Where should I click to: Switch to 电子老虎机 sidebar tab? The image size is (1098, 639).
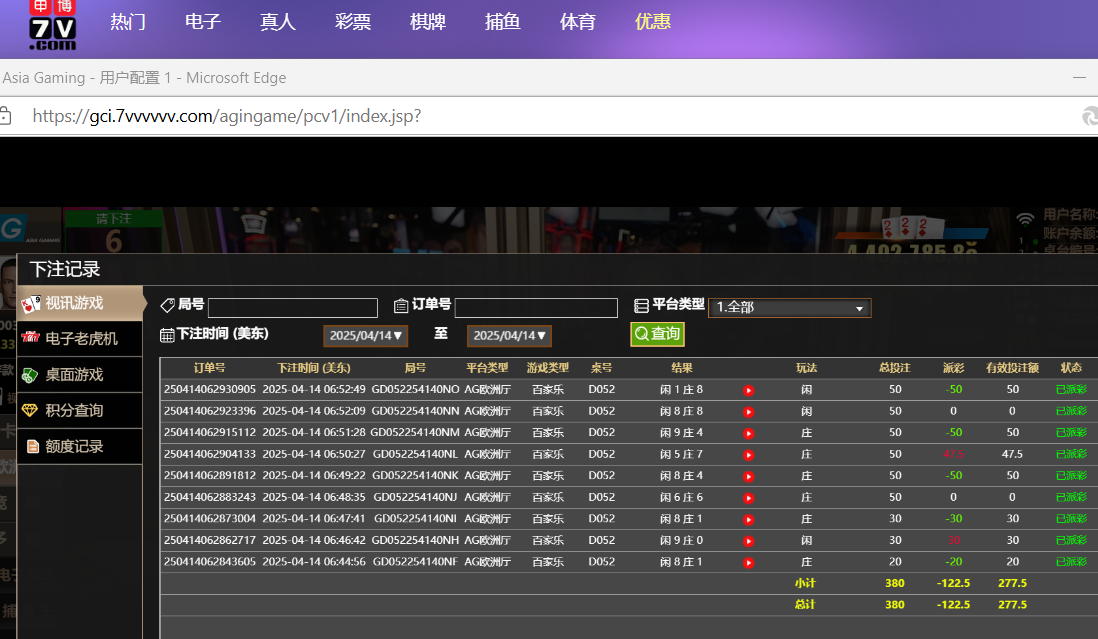[80, 339]
